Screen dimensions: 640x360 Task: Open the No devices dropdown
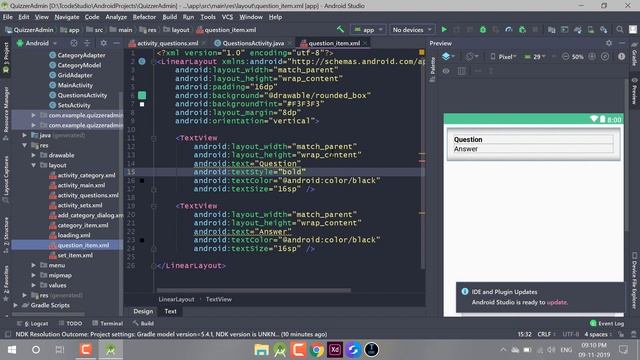pos(412,29)
